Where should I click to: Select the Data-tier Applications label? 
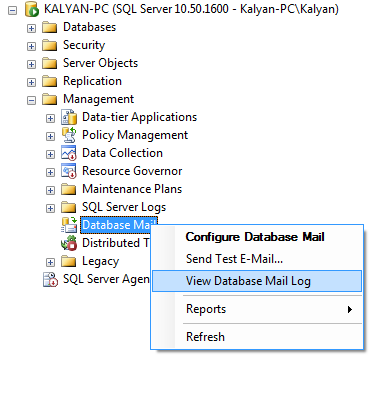(140, 117)
